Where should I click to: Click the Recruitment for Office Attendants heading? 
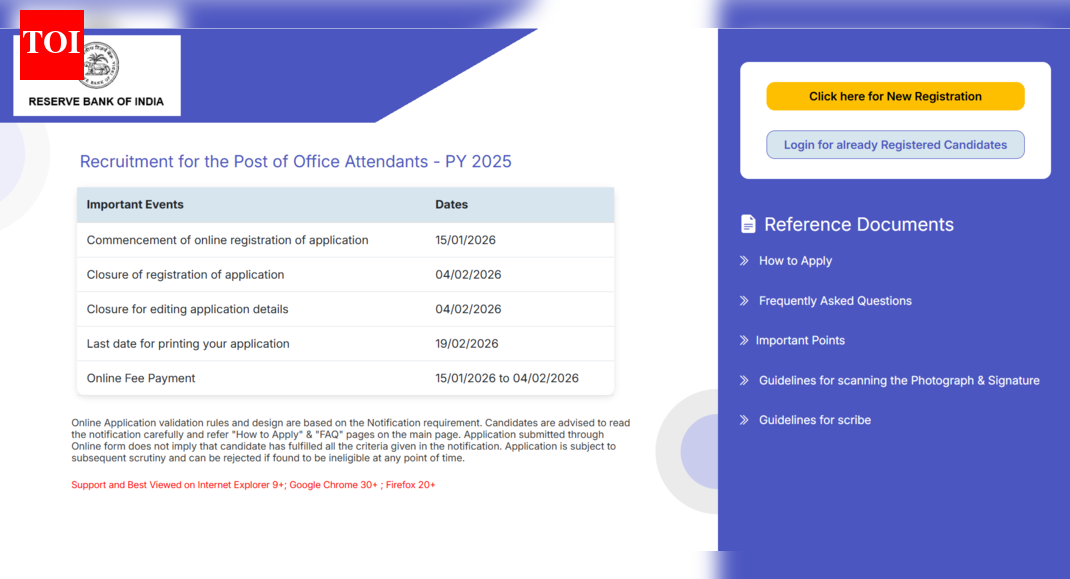295,161
